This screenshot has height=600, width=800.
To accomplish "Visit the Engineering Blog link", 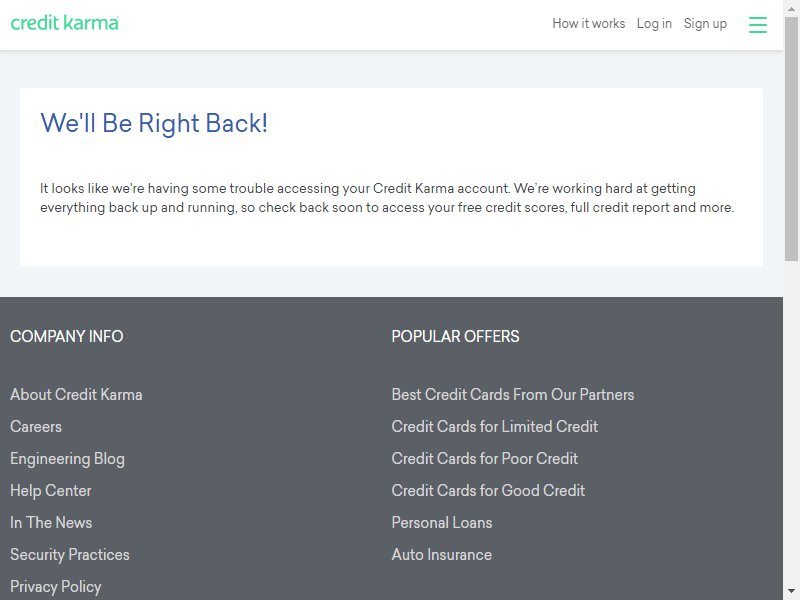I will tap(67, 459).
